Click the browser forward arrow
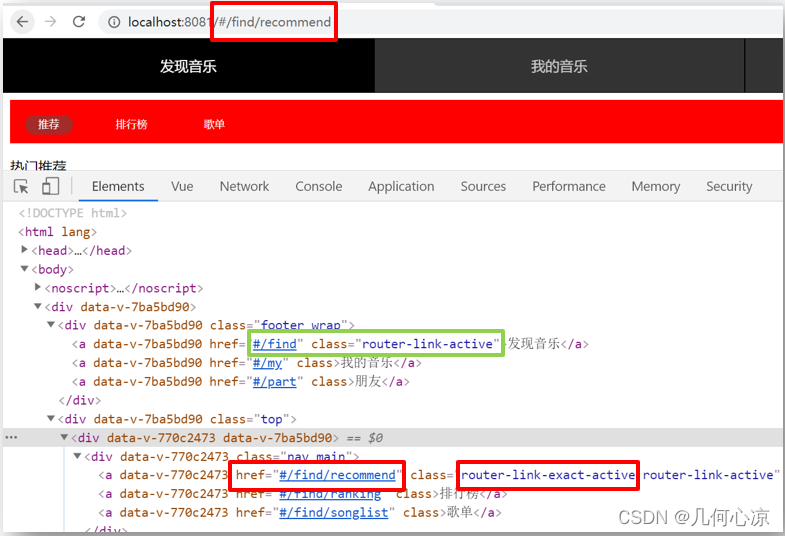785x536 pixels. click(x=51, y=22)
